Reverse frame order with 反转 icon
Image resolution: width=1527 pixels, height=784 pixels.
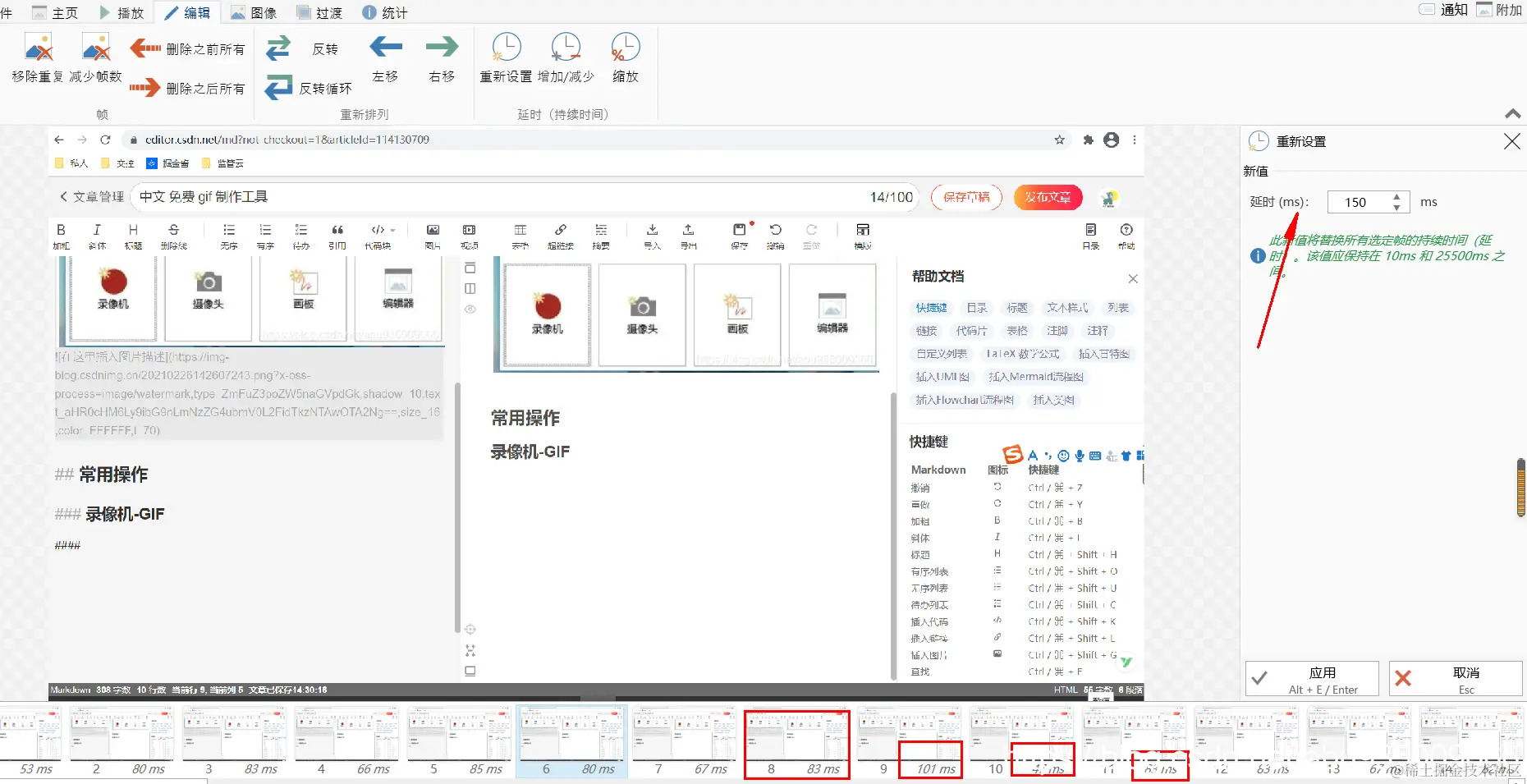click(x=277, y=48)
